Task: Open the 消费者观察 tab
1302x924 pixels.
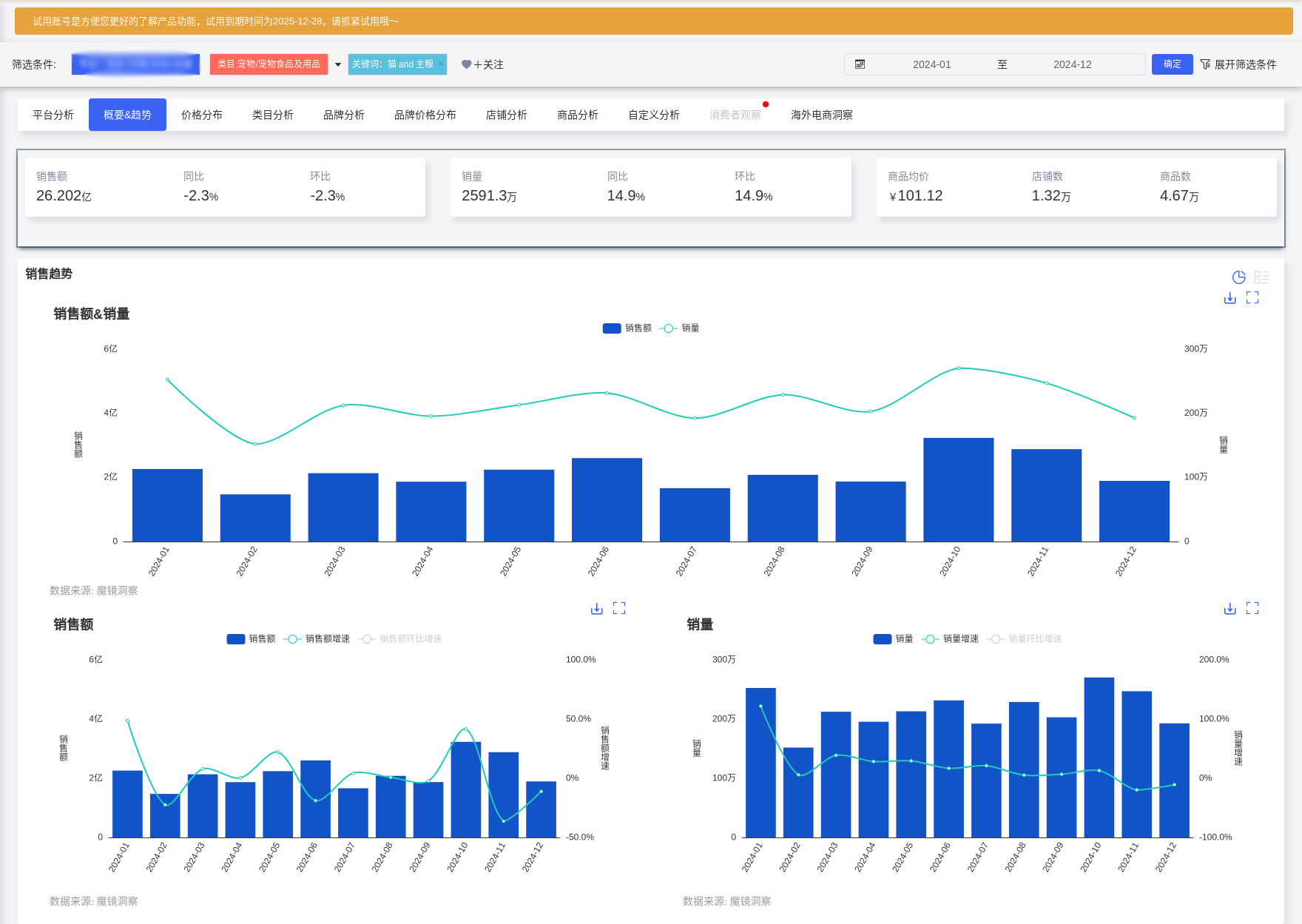Action: (x=735, y=115)
